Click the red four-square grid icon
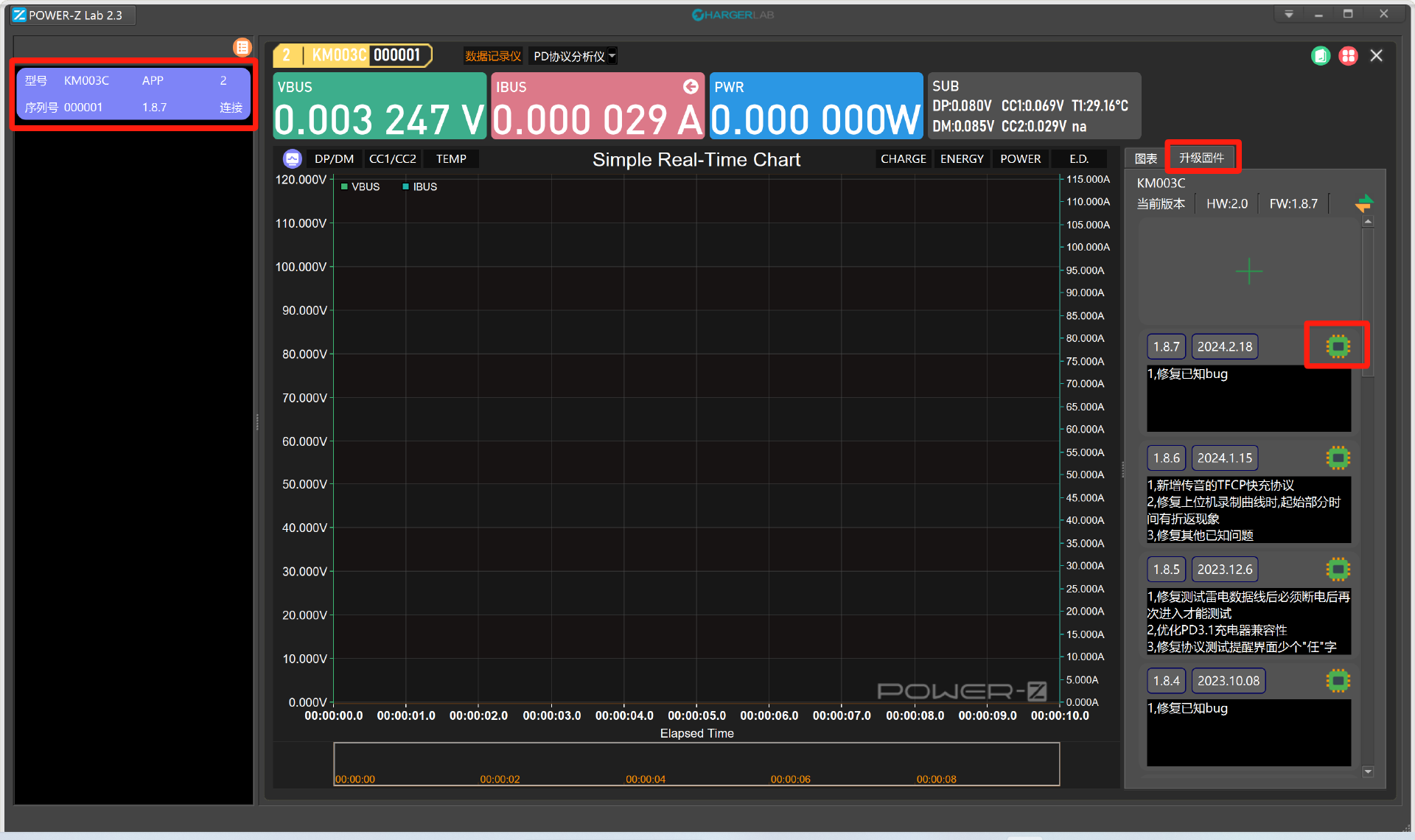The image size is (1415, 840). 1348,56
